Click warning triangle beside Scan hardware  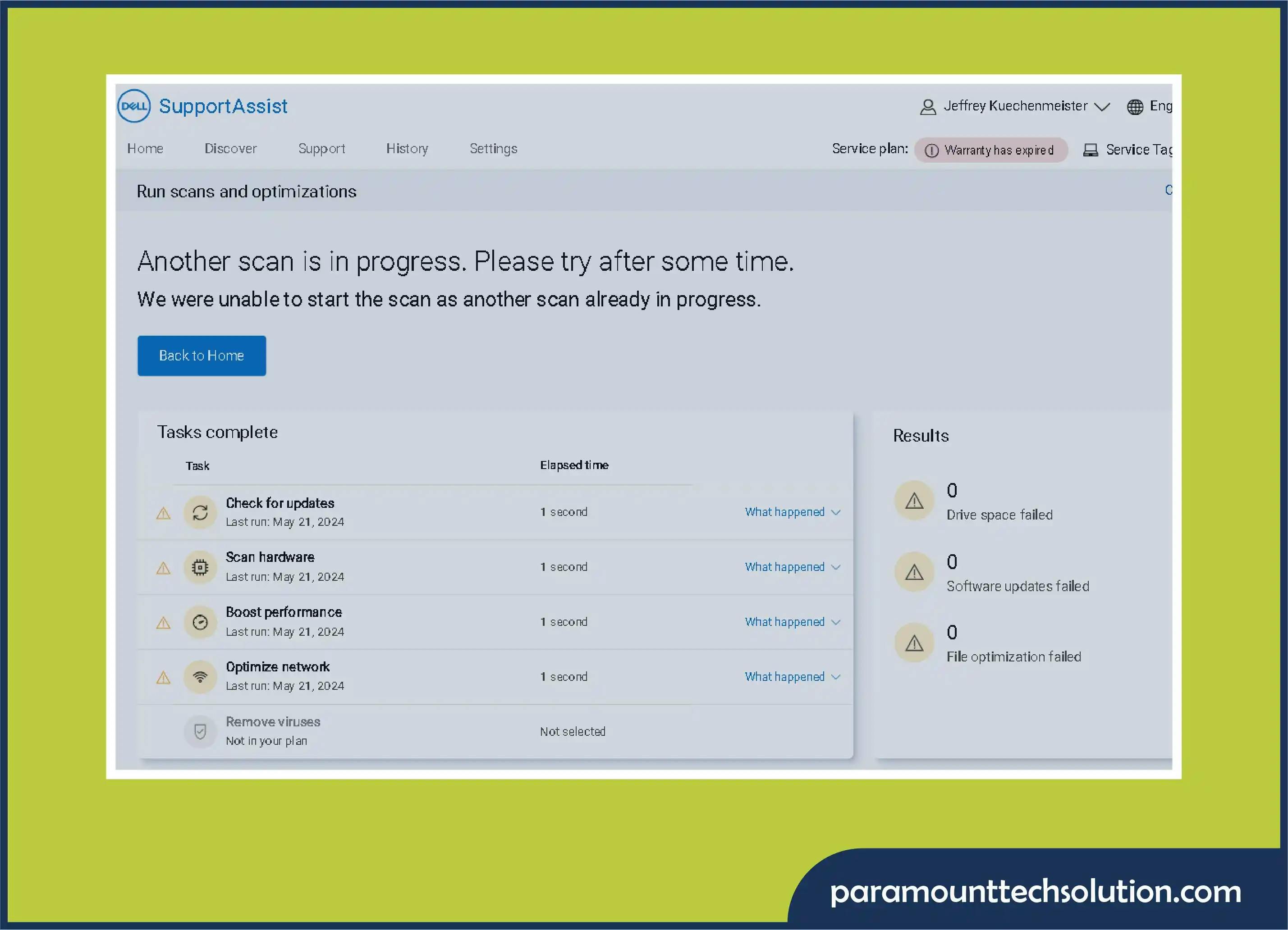pos(164,568)
